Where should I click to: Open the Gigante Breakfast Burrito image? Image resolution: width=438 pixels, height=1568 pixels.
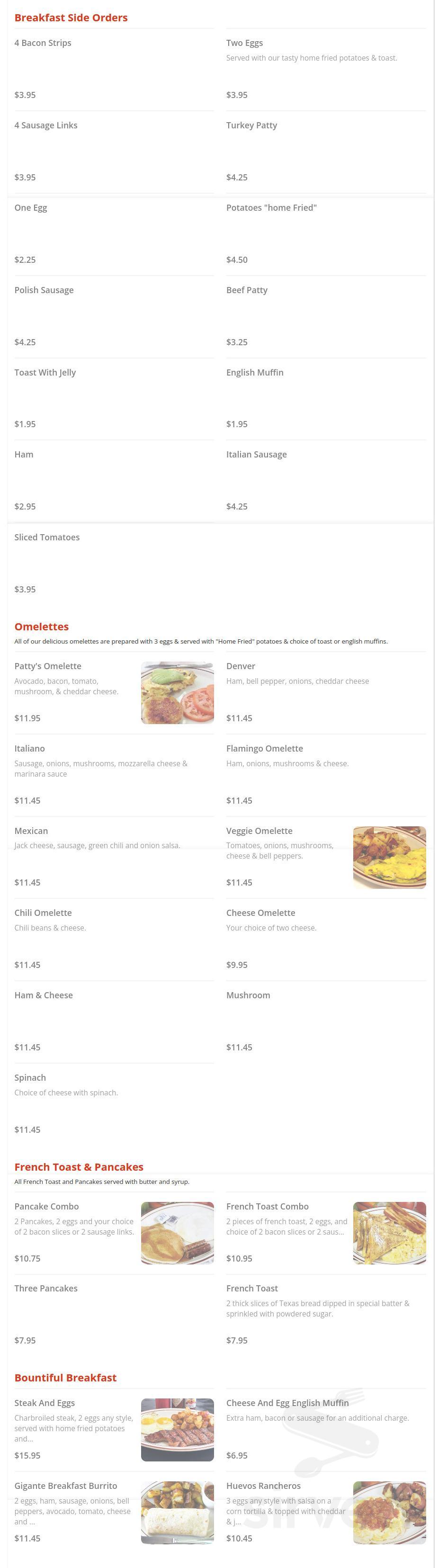pos(177,1512)
